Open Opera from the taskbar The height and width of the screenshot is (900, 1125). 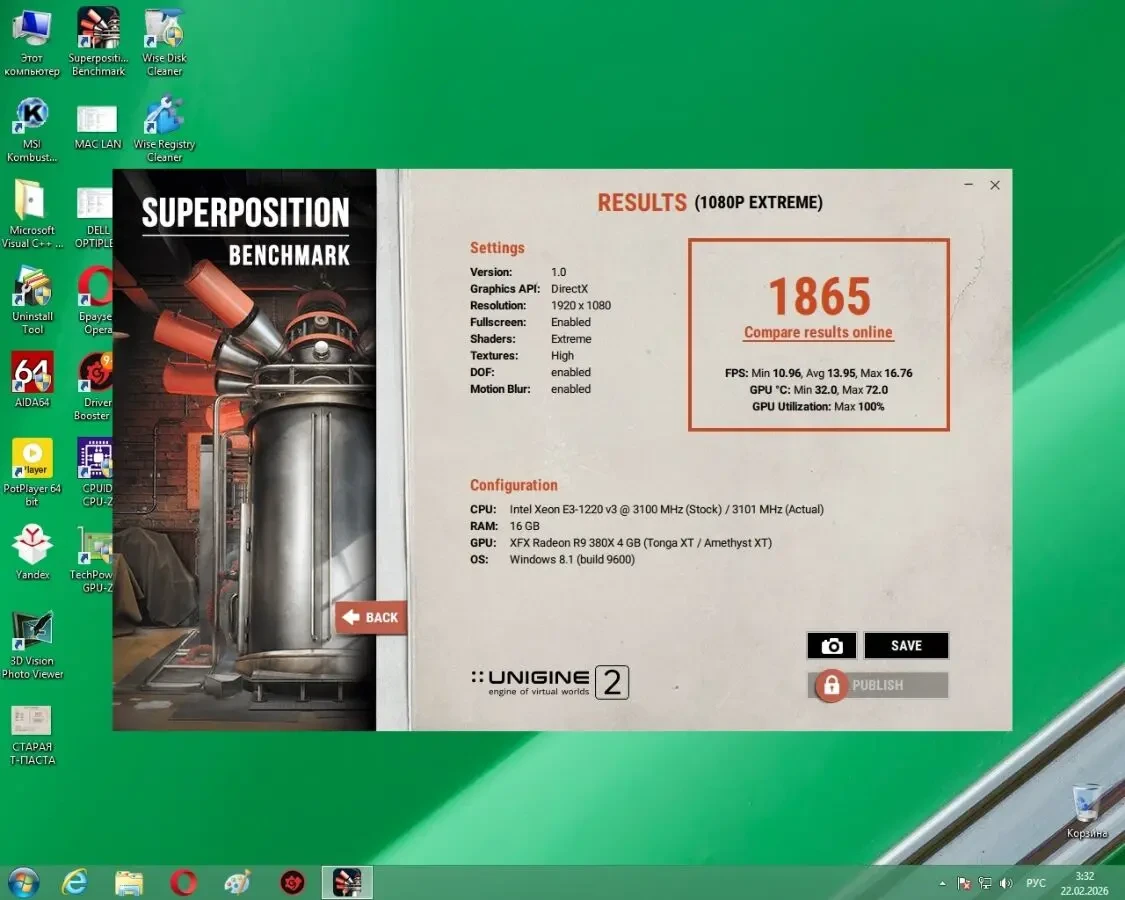[x=183, y=883]
